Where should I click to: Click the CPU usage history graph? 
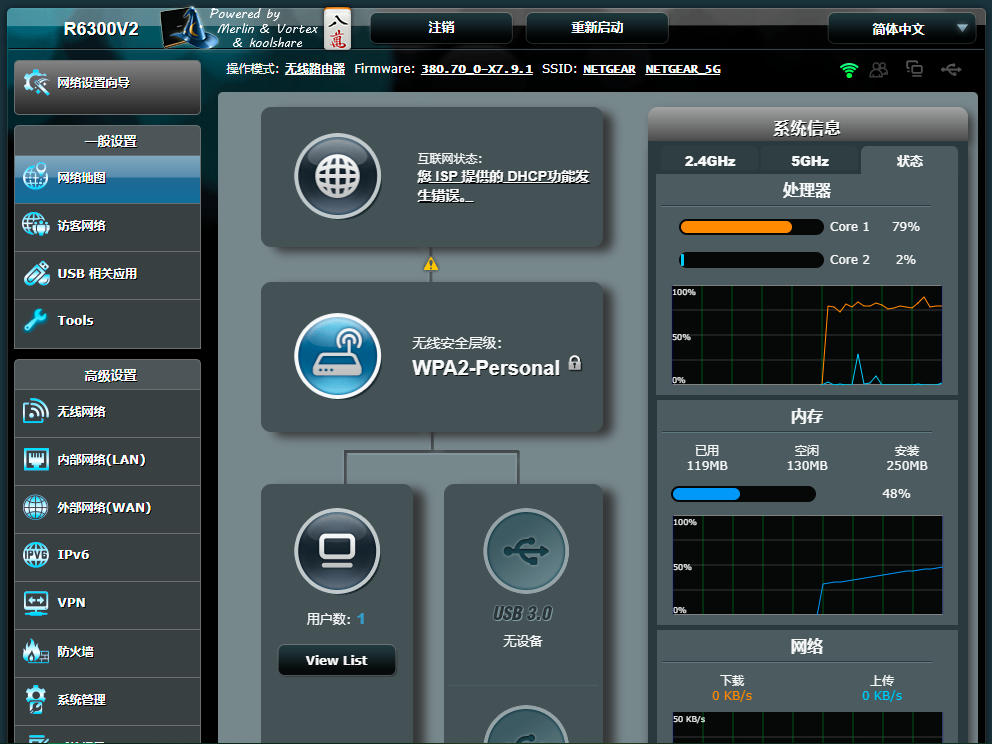(807, 335)
